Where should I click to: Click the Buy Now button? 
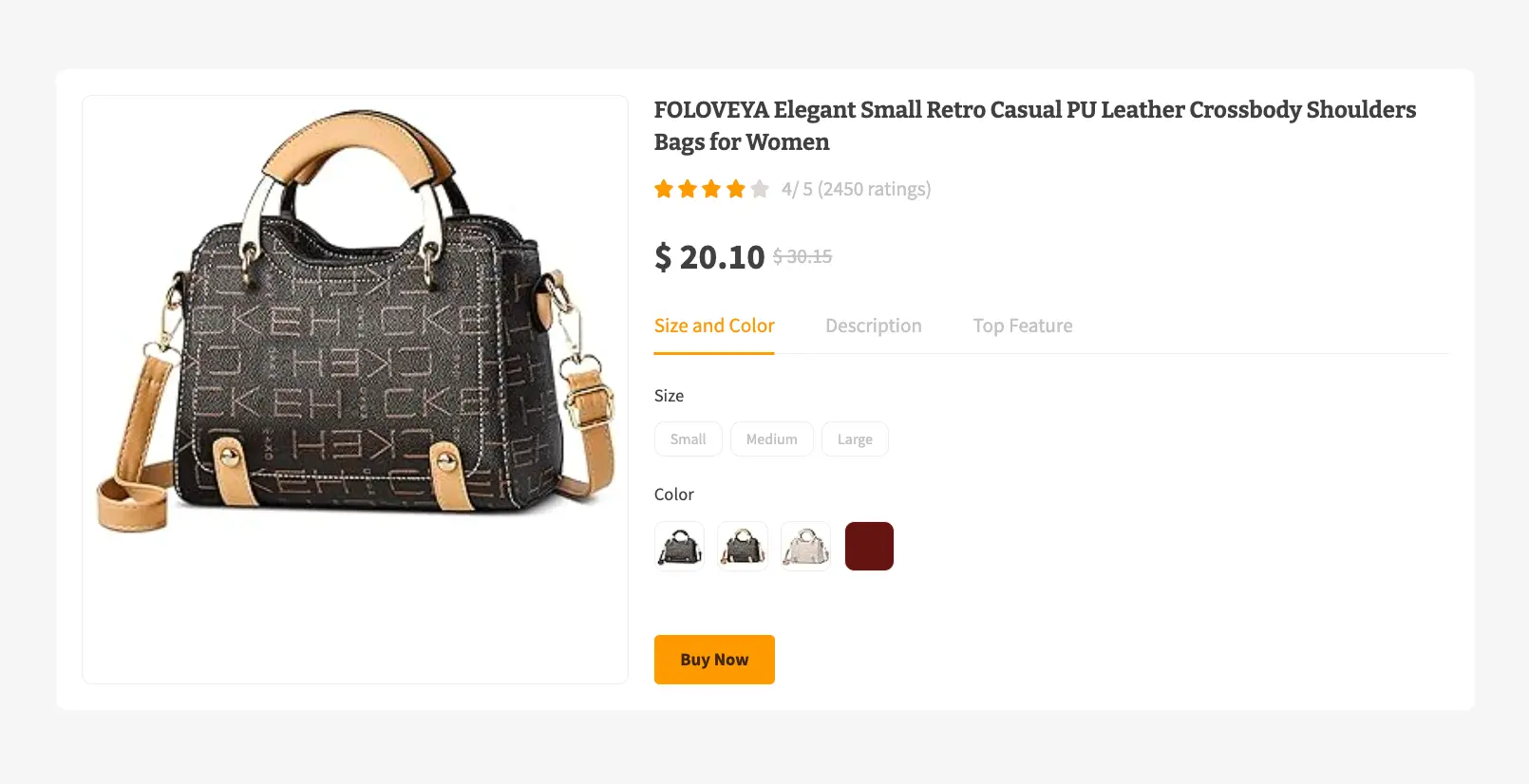coord(714,659)
